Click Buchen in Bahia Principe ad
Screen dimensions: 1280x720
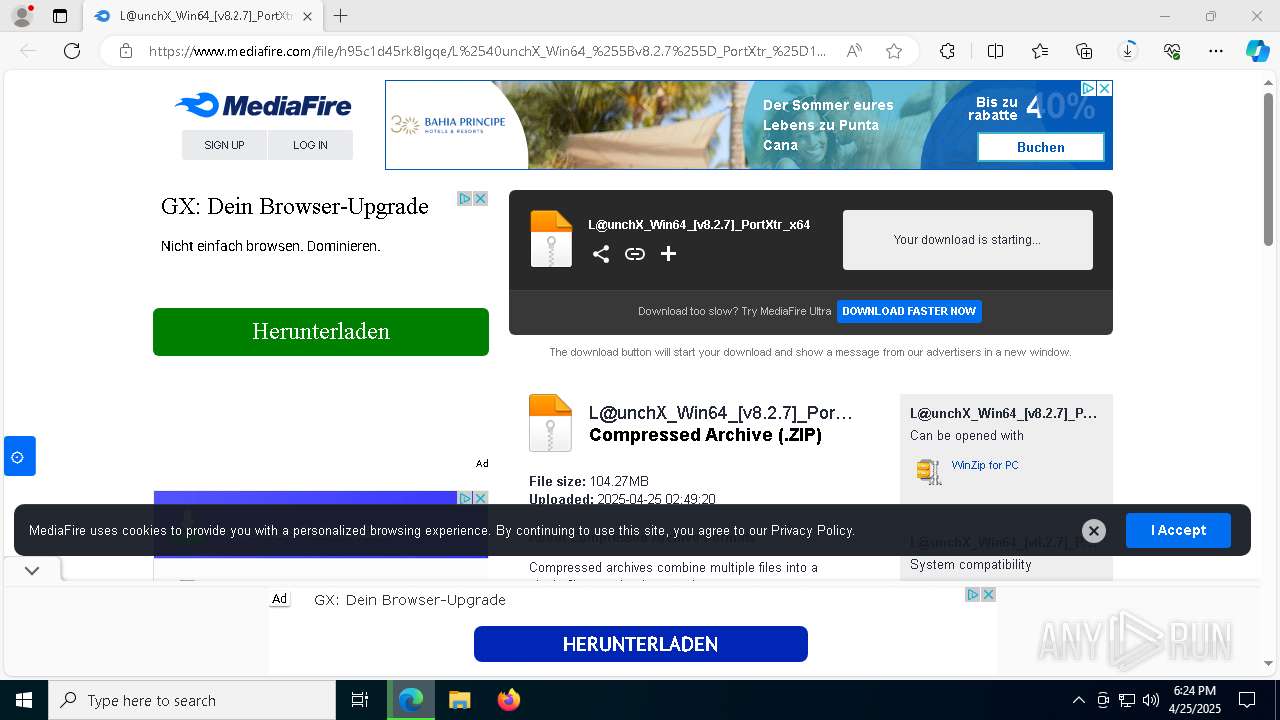pos(1040,147)
